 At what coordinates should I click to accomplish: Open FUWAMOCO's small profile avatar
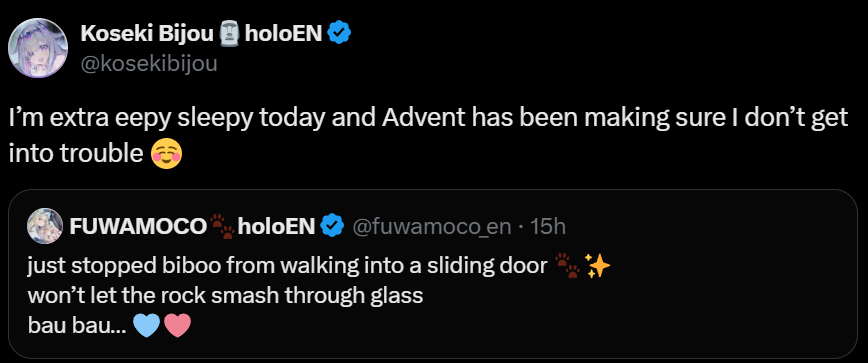[x=44, y=226]
